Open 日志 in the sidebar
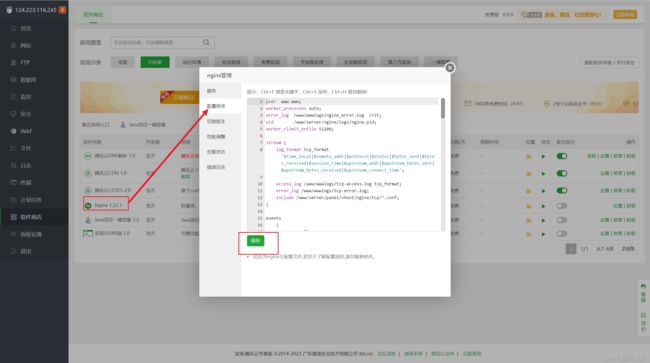Image resolution: width=650 pixels, height=363 pixels. (26, 165)
